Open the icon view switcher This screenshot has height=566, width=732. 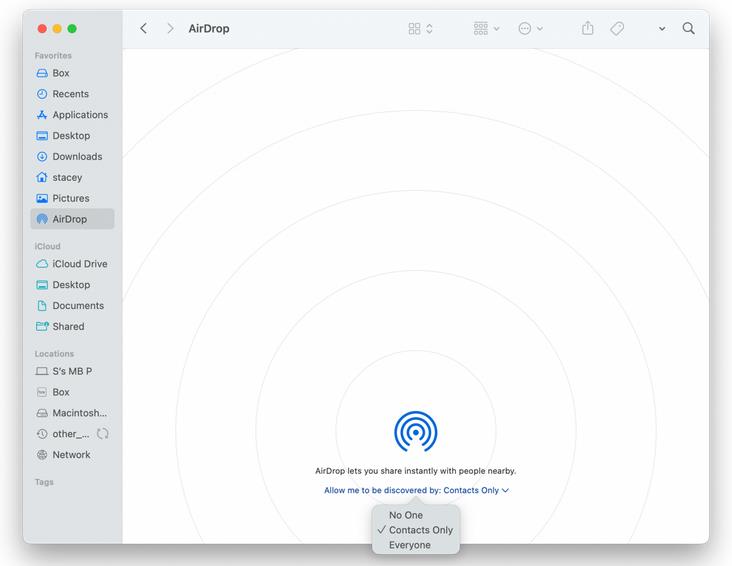point(420,28)
